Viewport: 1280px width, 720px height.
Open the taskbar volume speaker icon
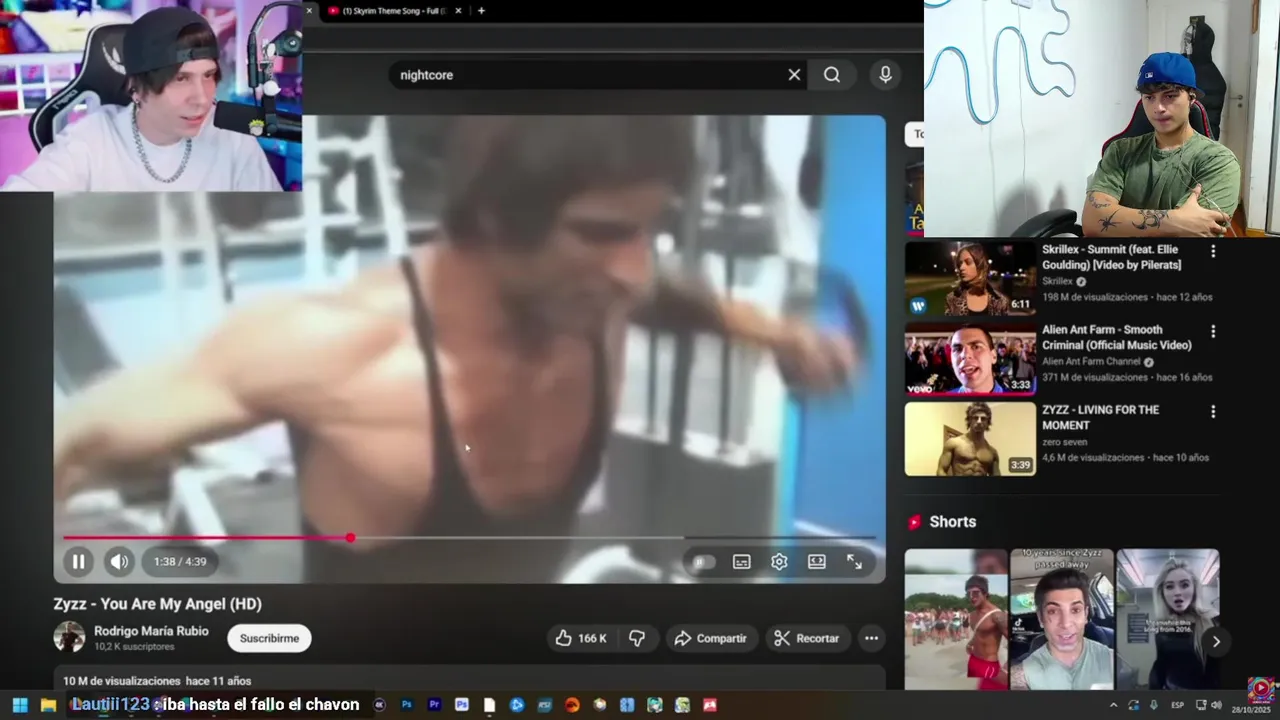coord(1217,705)
